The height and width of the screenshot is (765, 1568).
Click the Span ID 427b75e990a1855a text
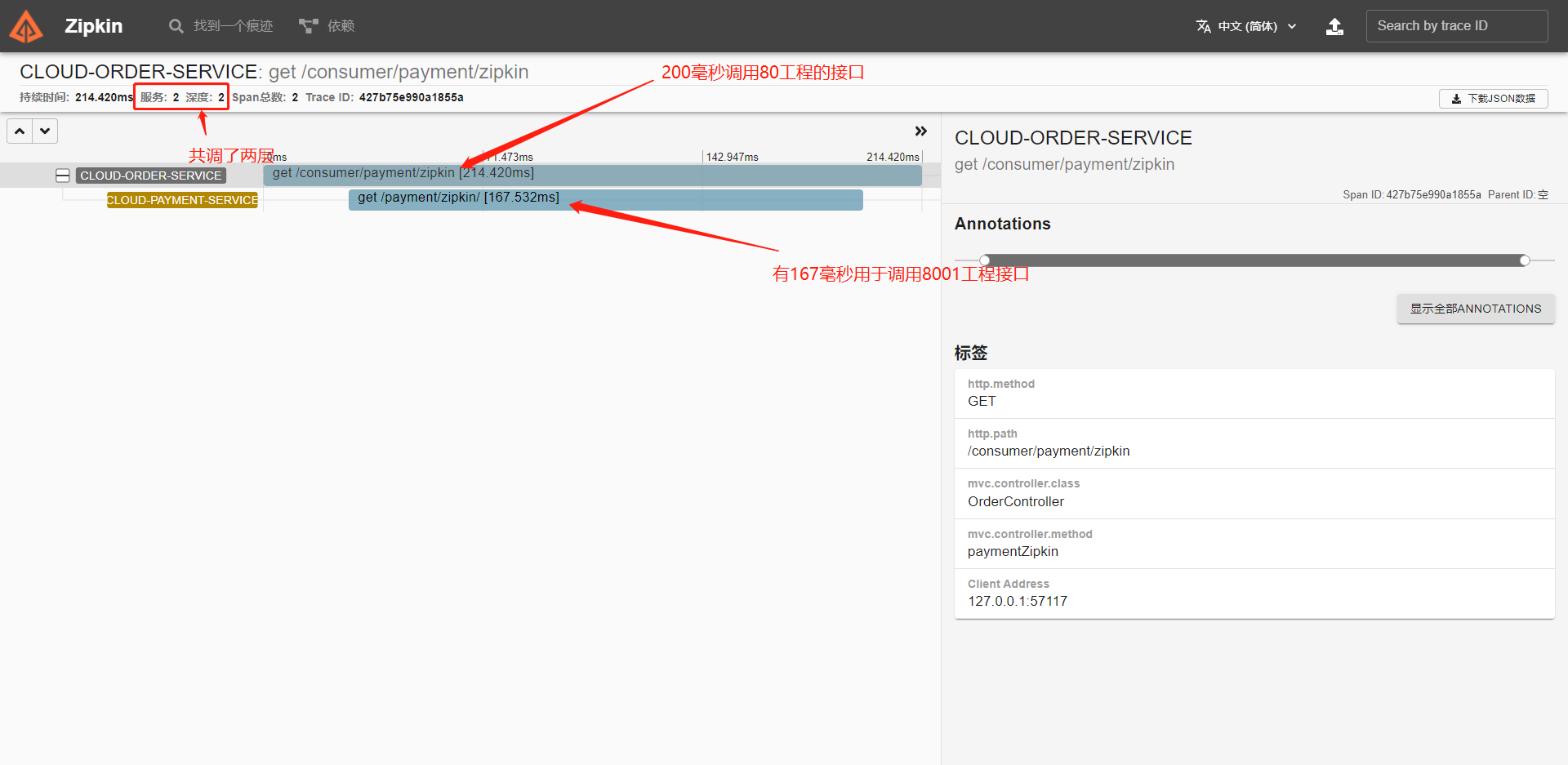tap(1412, 194)
